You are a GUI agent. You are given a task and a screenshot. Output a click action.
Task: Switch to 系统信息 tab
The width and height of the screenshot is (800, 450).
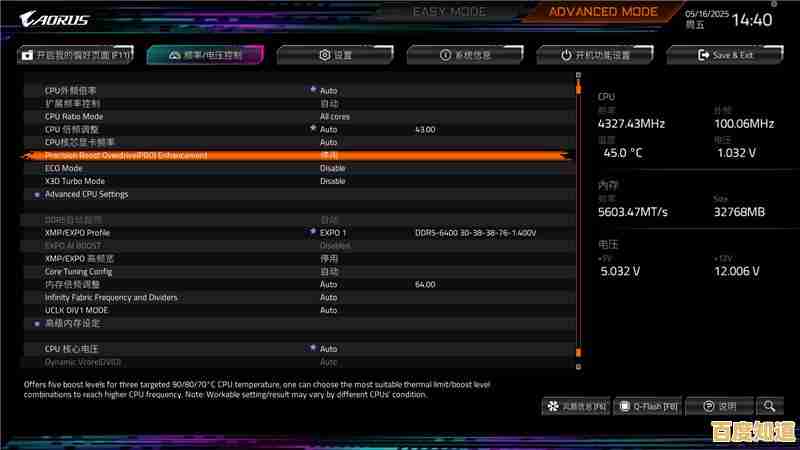tap(464, 55)
